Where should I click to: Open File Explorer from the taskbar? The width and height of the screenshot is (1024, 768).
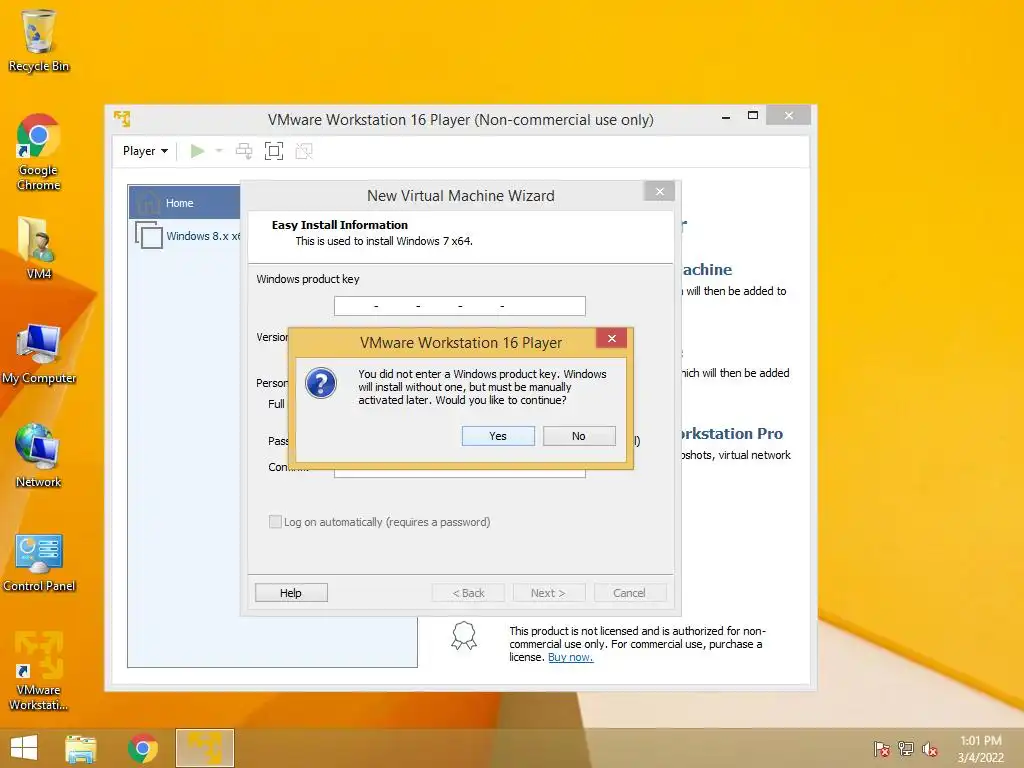[81, 748]
